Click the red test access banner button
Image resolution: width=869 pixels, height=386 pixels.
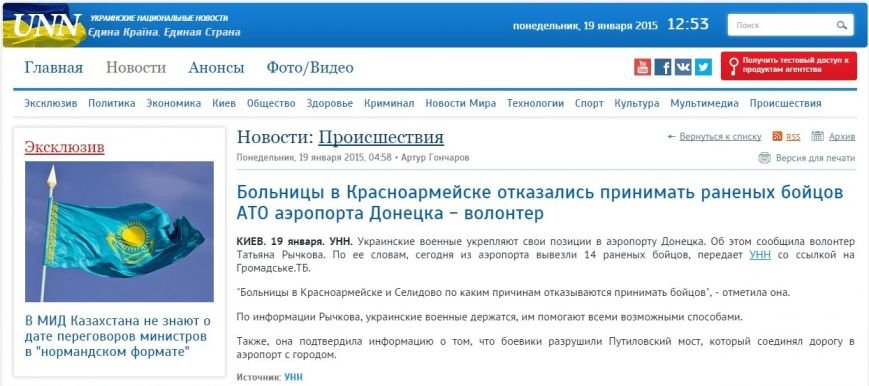point(789,66)
